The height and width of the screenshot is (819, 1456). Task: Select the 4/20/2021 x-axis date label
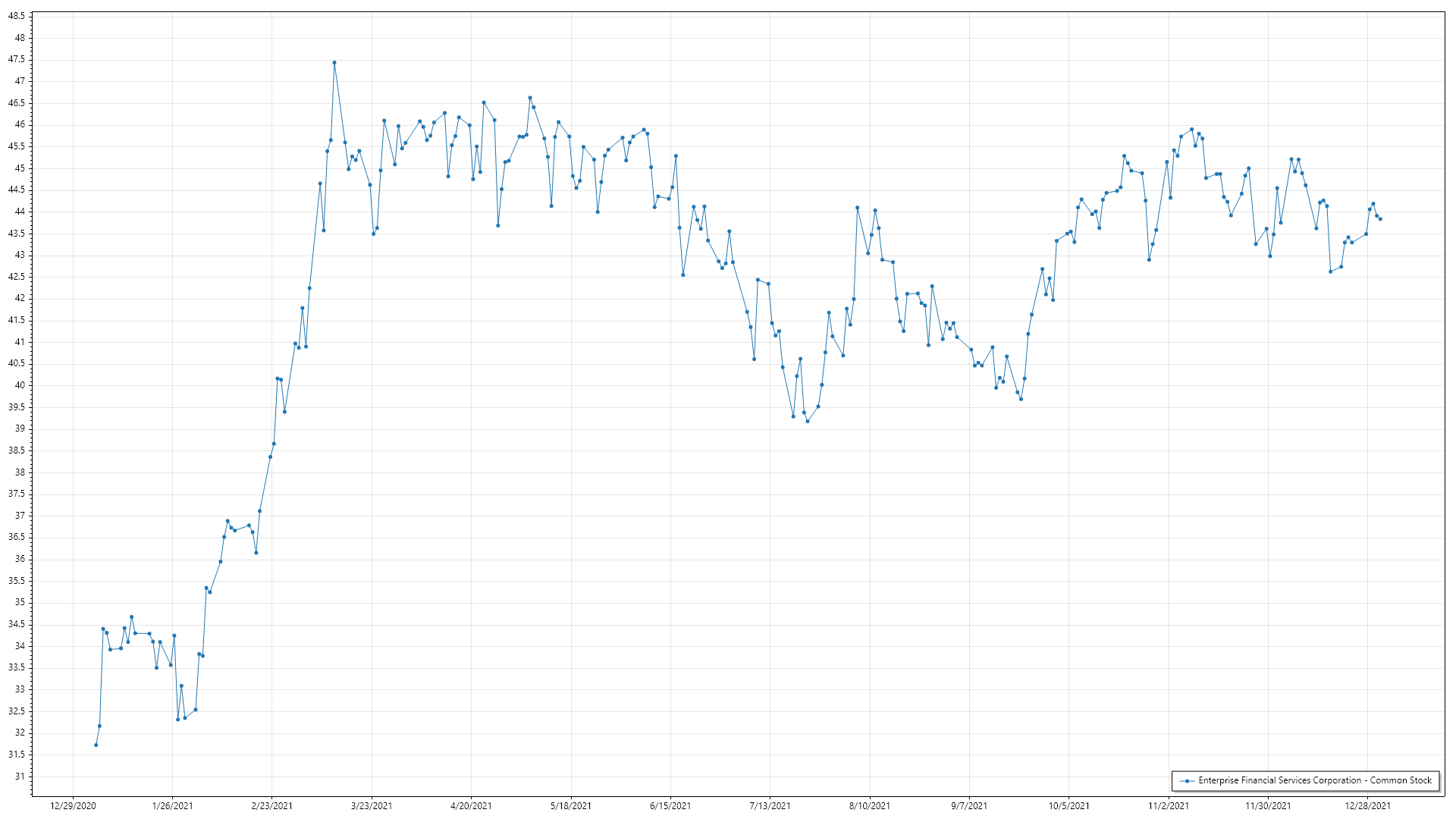pos(471,806)
